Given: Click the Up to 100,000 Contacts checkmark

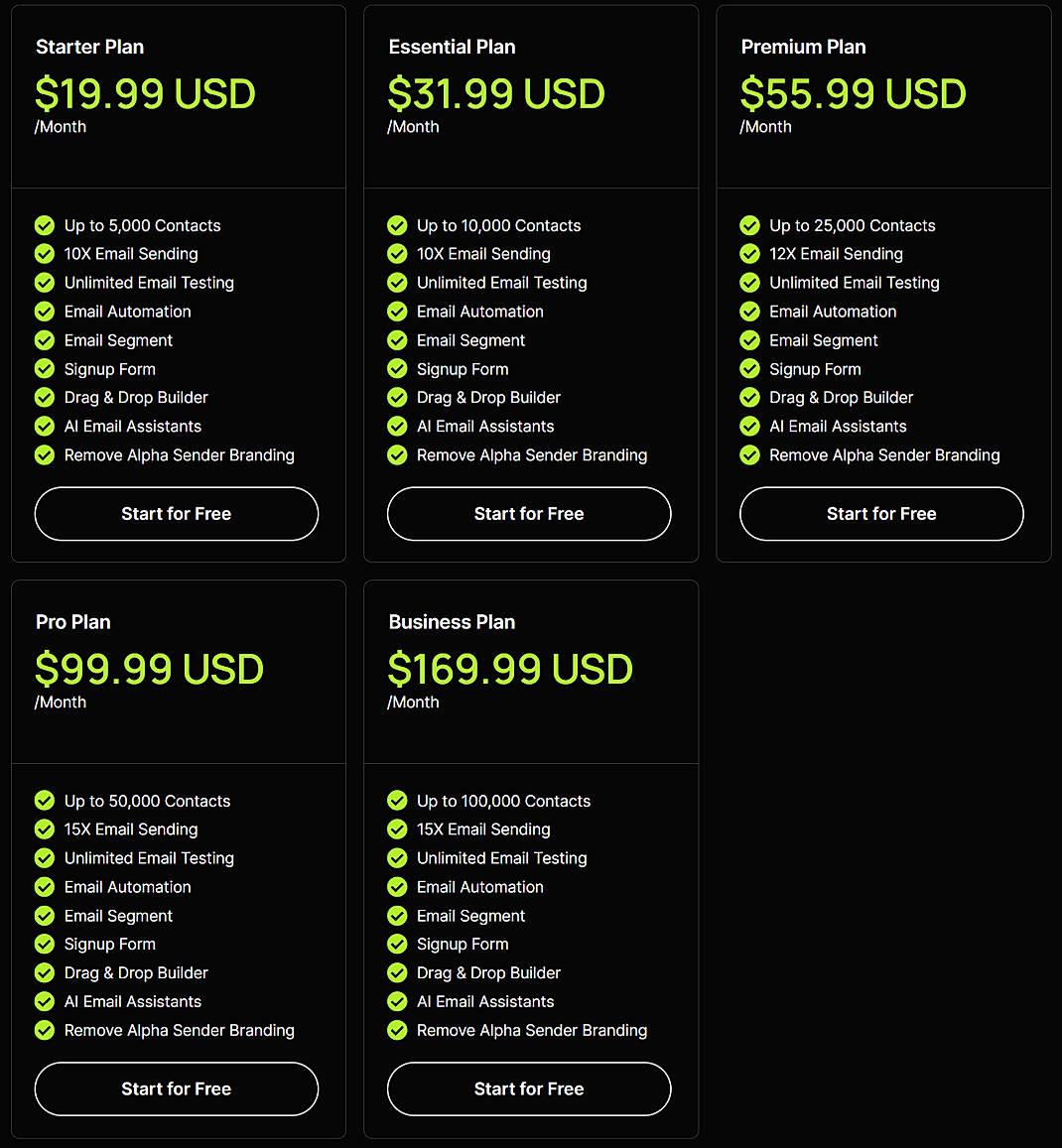Looking at the screenshot, I should point(397,801).
